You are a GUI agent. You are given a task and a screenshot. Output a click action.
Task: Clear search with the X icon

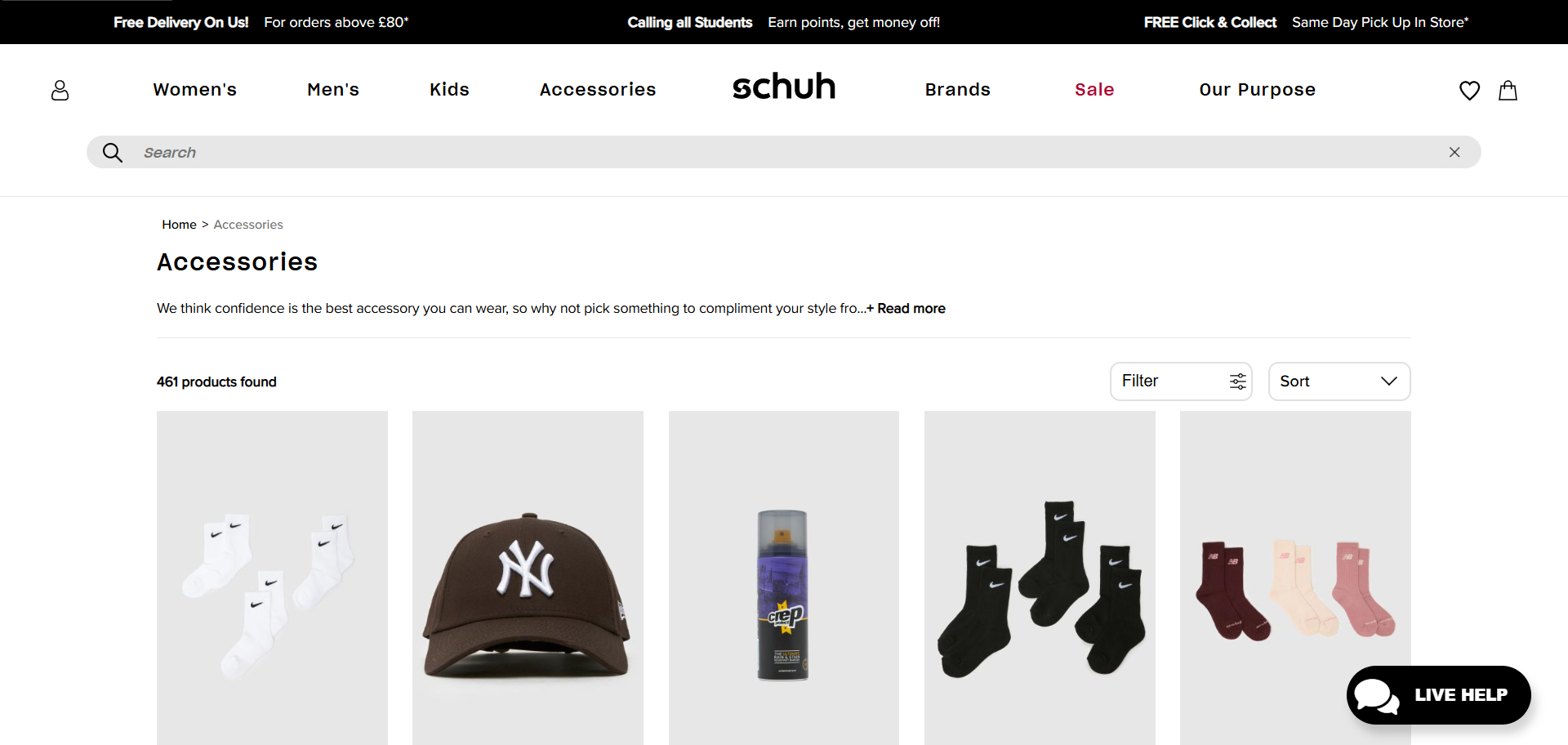click(x=1454, y=152)
